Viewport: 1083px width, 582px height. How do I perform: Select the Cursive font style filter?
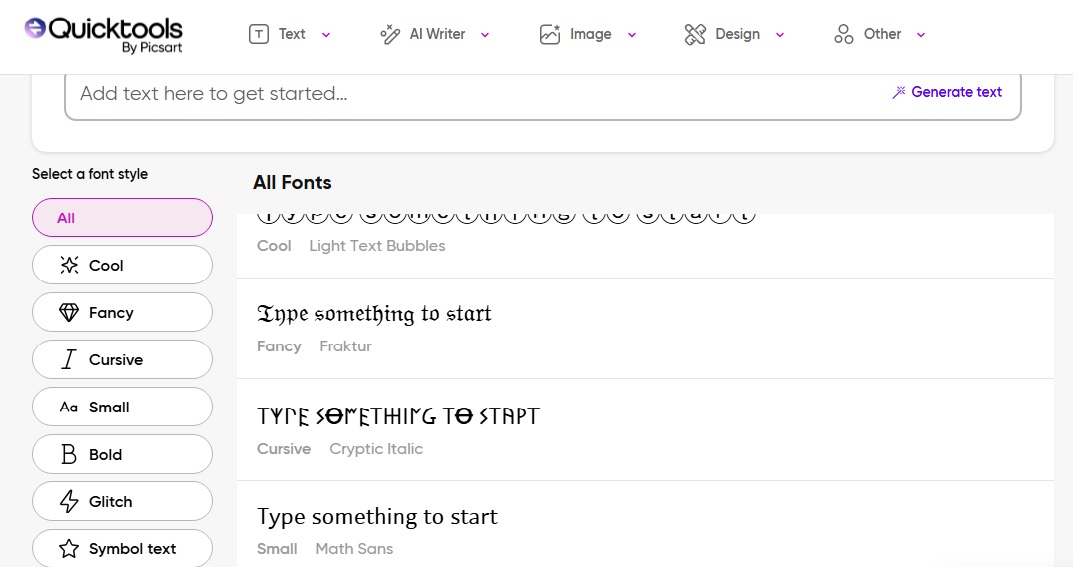coord(122,360)
